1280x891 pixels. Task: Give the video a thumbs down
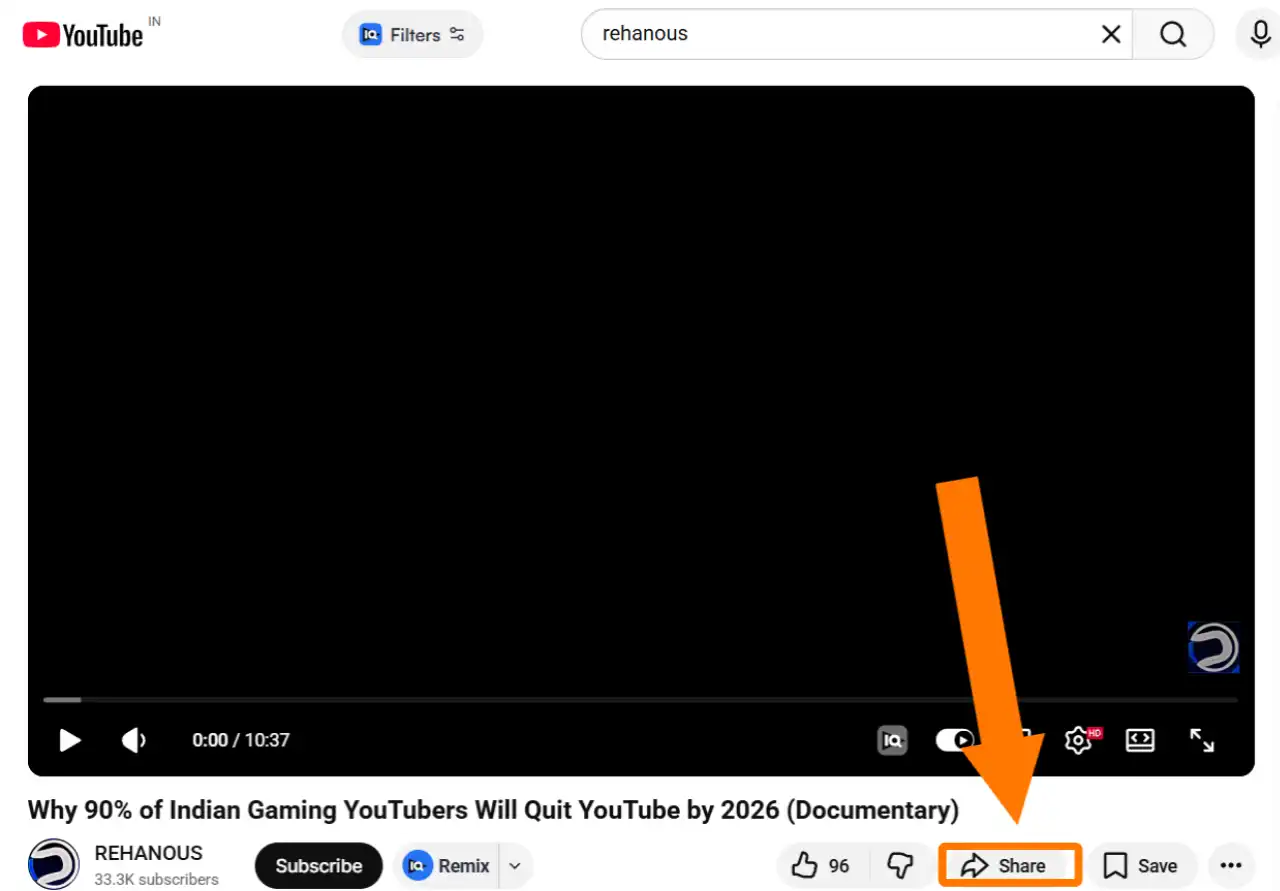coord(901,865)
